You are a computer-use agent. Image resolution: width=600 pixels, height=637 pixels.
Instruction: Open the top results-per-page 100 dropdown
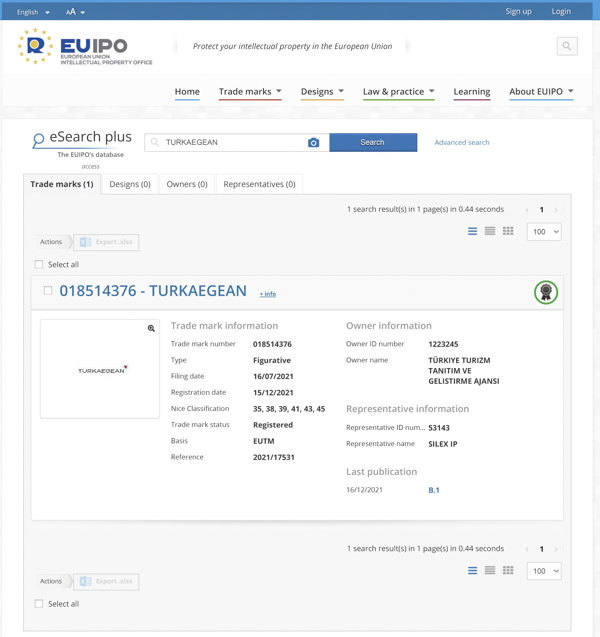tap(544, 232)
